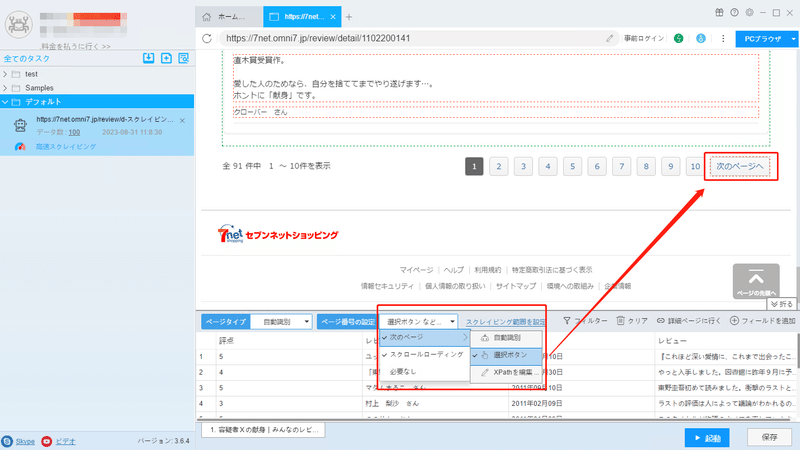Open the 選択ボタン など dropdown
Screen dimensions: 800x450
coord(418,321)
